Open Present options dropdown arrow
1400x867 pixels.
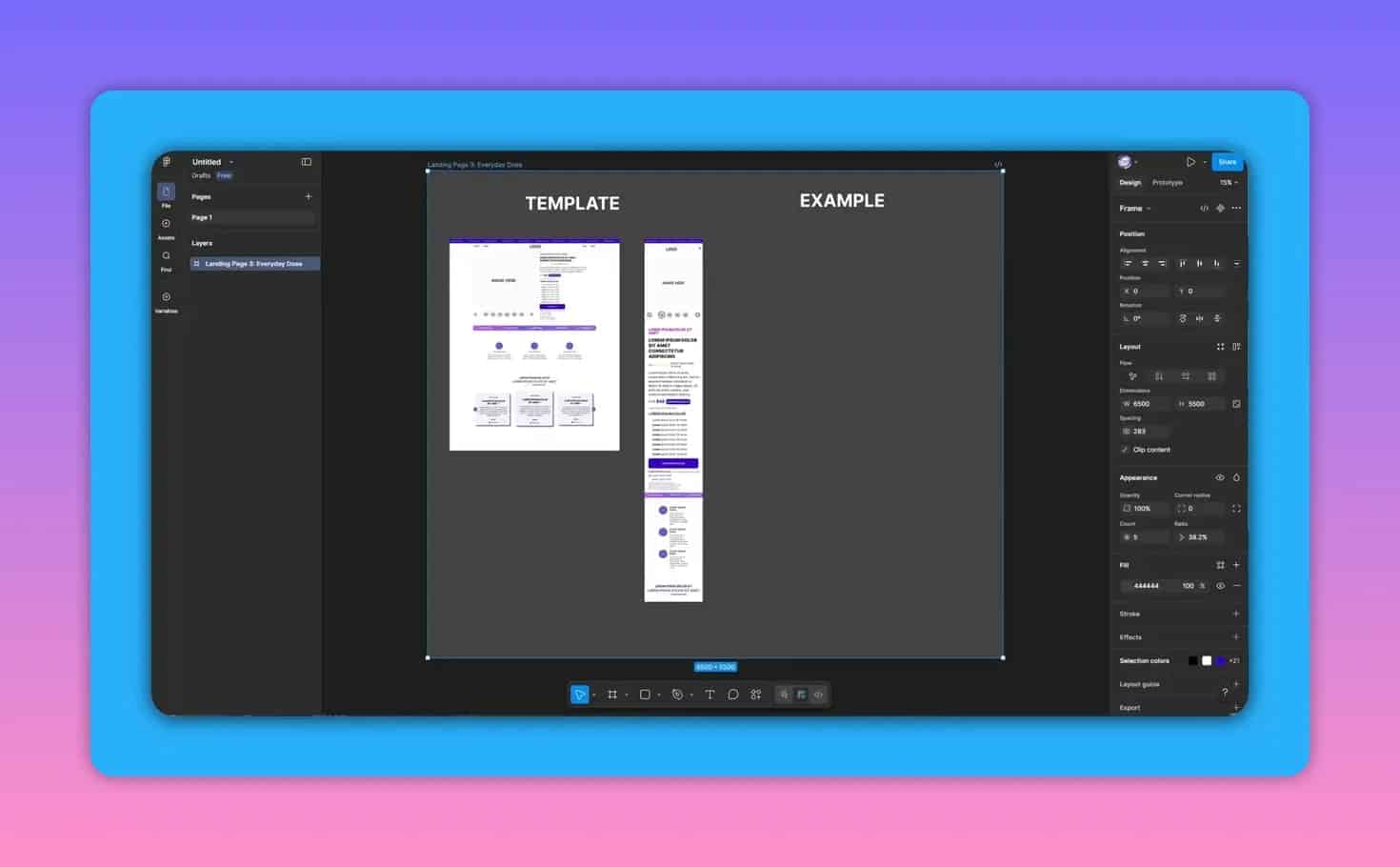(x=1204, y=162)
